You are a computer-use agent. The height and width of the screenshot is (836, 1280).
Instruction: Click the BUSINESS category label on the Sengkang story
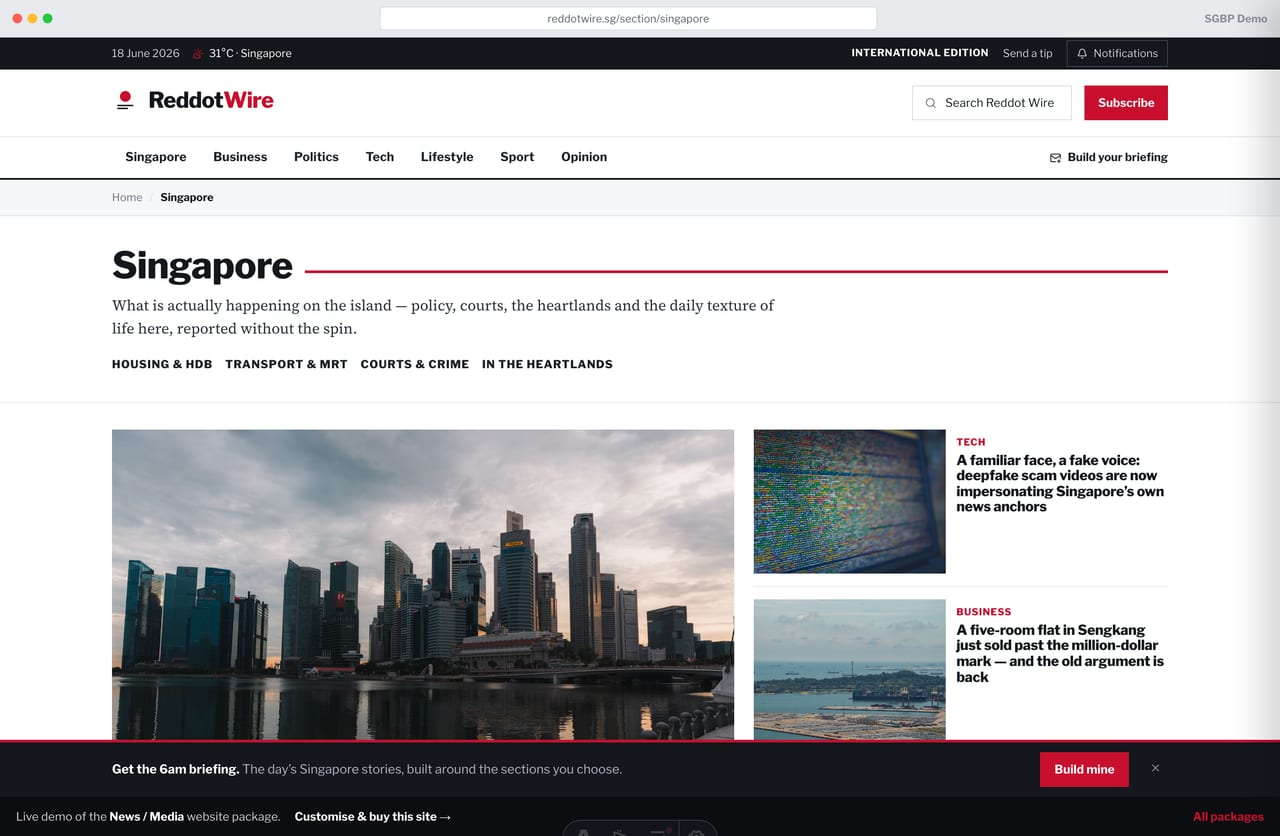pyautogui.click(x=984, y=612)
